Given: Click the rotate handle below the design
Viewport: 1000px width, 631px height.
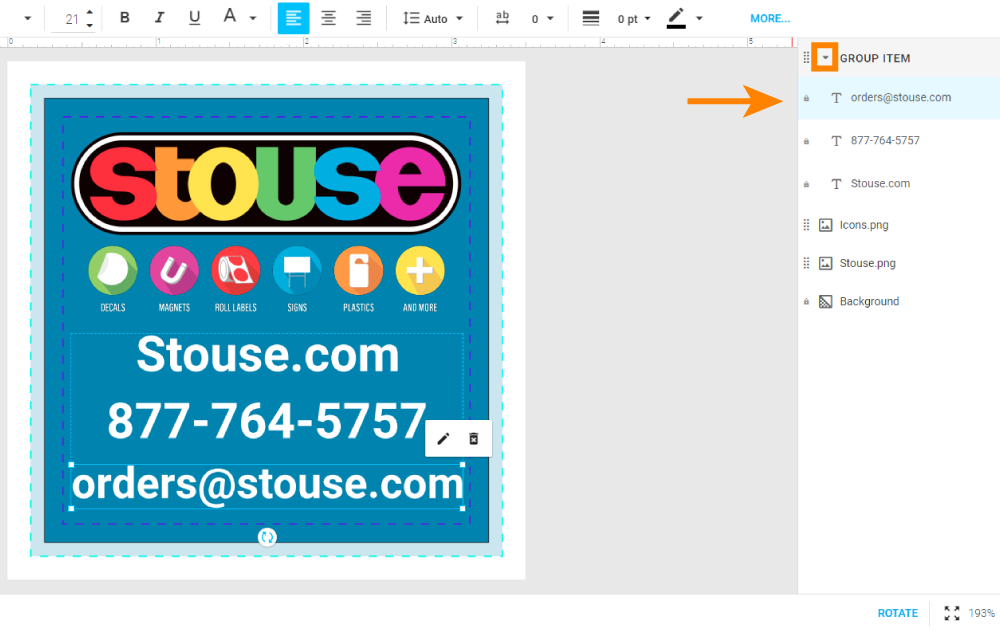Looking at the screenshot, I should coord(267,537).
